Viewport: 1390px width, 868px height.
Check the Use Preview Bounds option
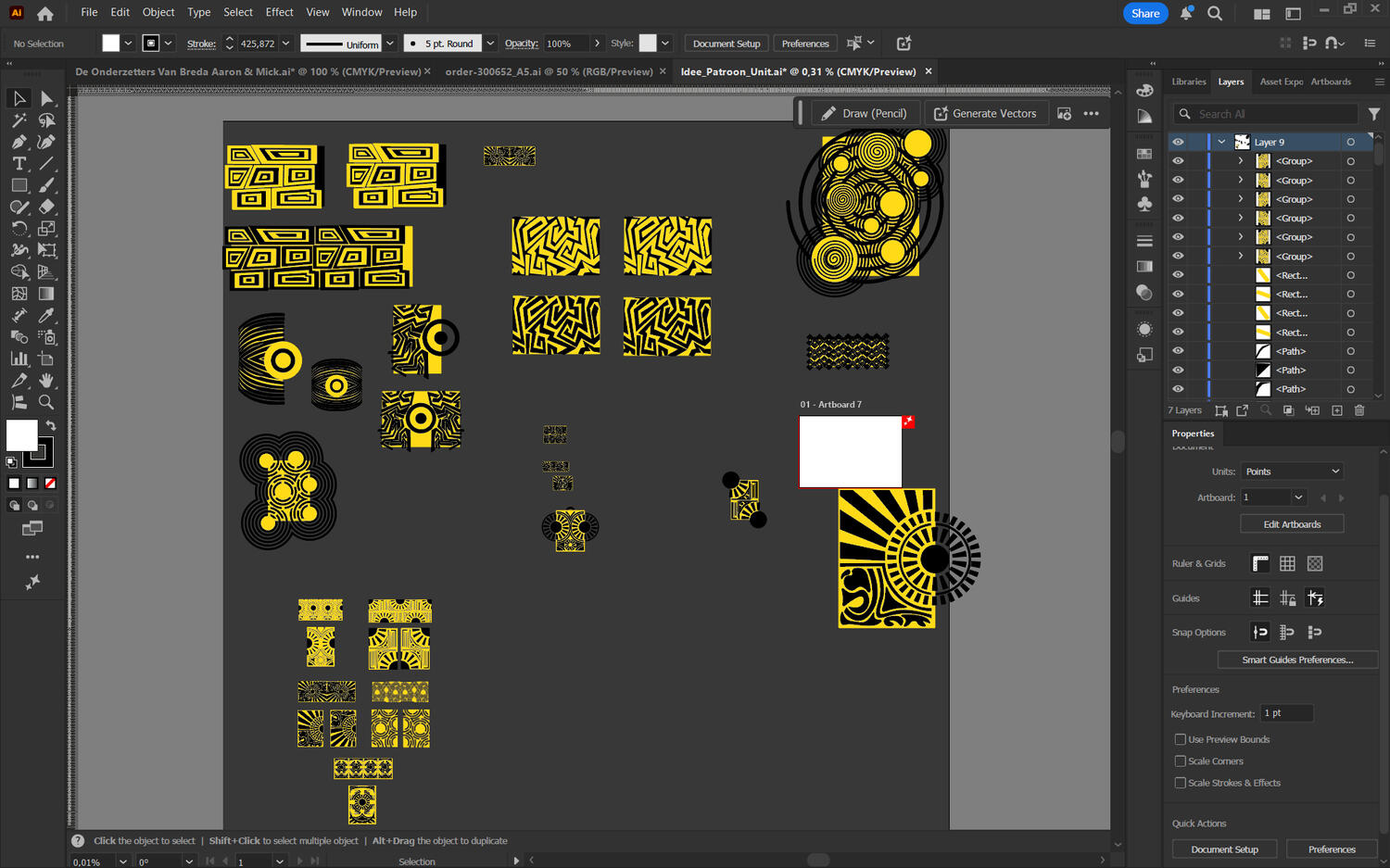tap(1181, 739)
